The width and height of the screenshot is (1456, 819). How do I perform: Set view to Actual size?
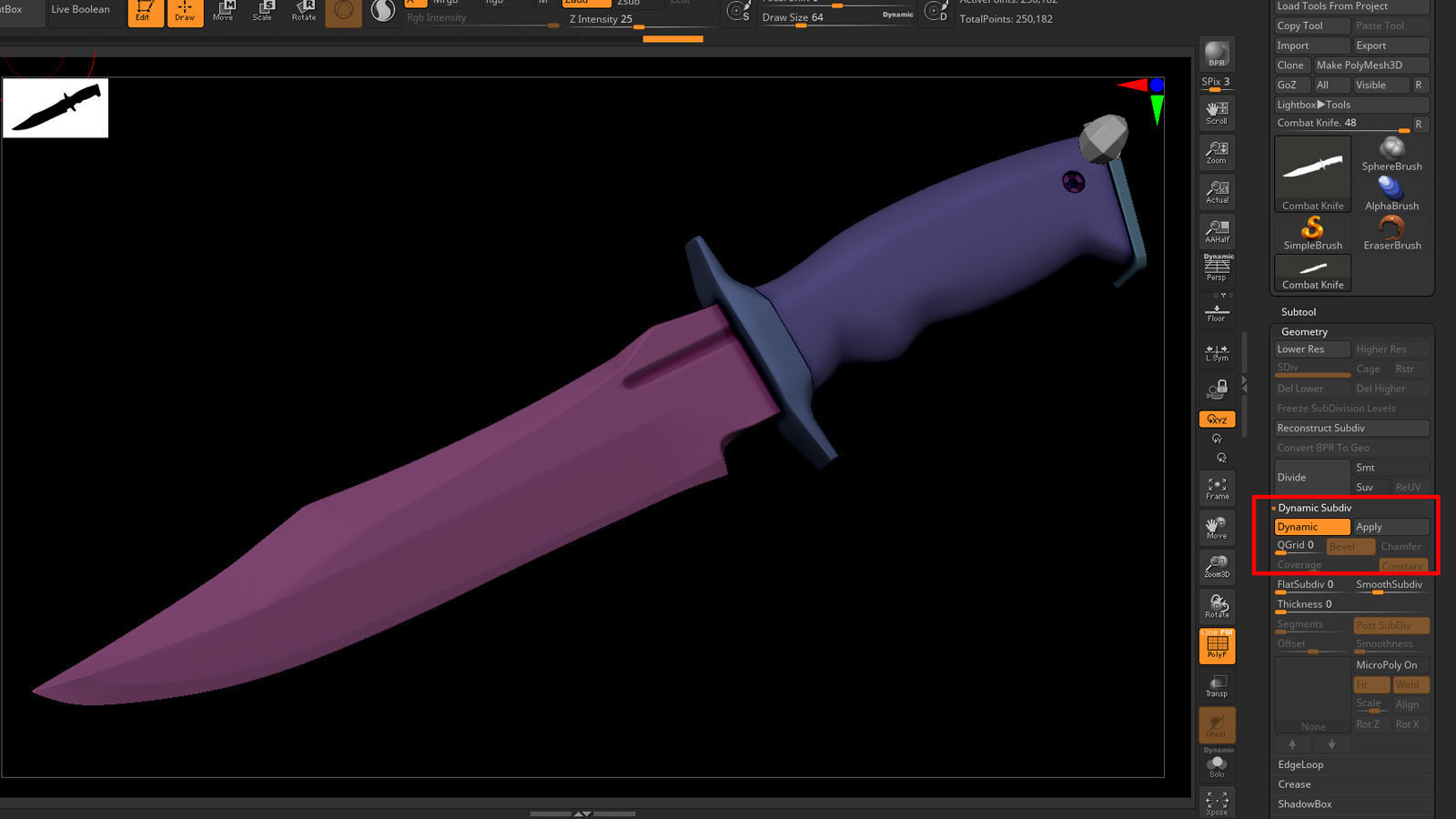coord(1217,192)
